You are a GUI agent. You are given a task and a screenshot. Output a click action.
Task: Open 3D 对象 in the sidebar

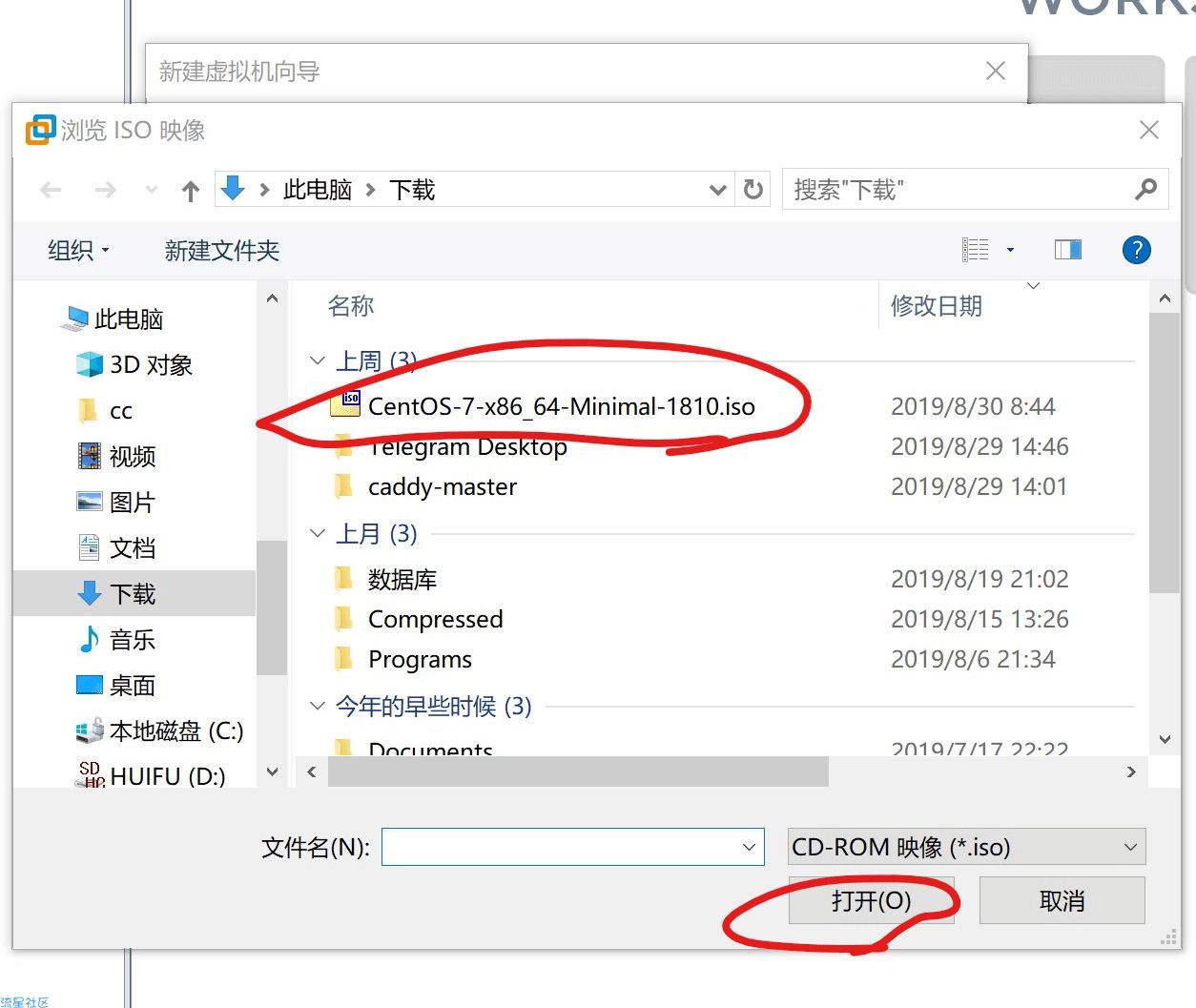coord(135,364)
